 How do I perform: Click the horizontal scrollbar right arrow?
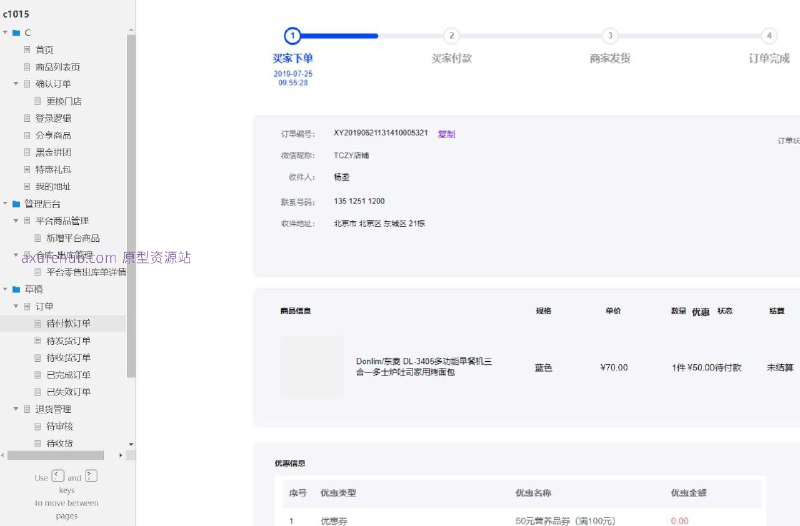(120, 455)
